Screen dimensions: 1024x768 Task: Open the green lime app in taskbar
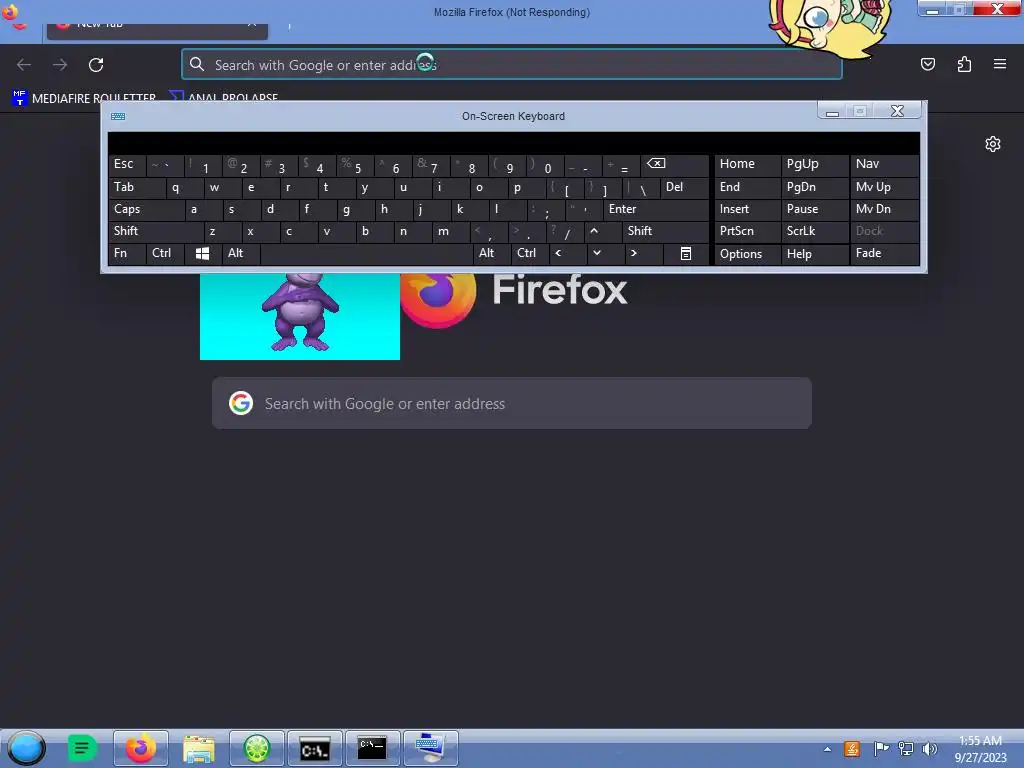click(257, 748)
